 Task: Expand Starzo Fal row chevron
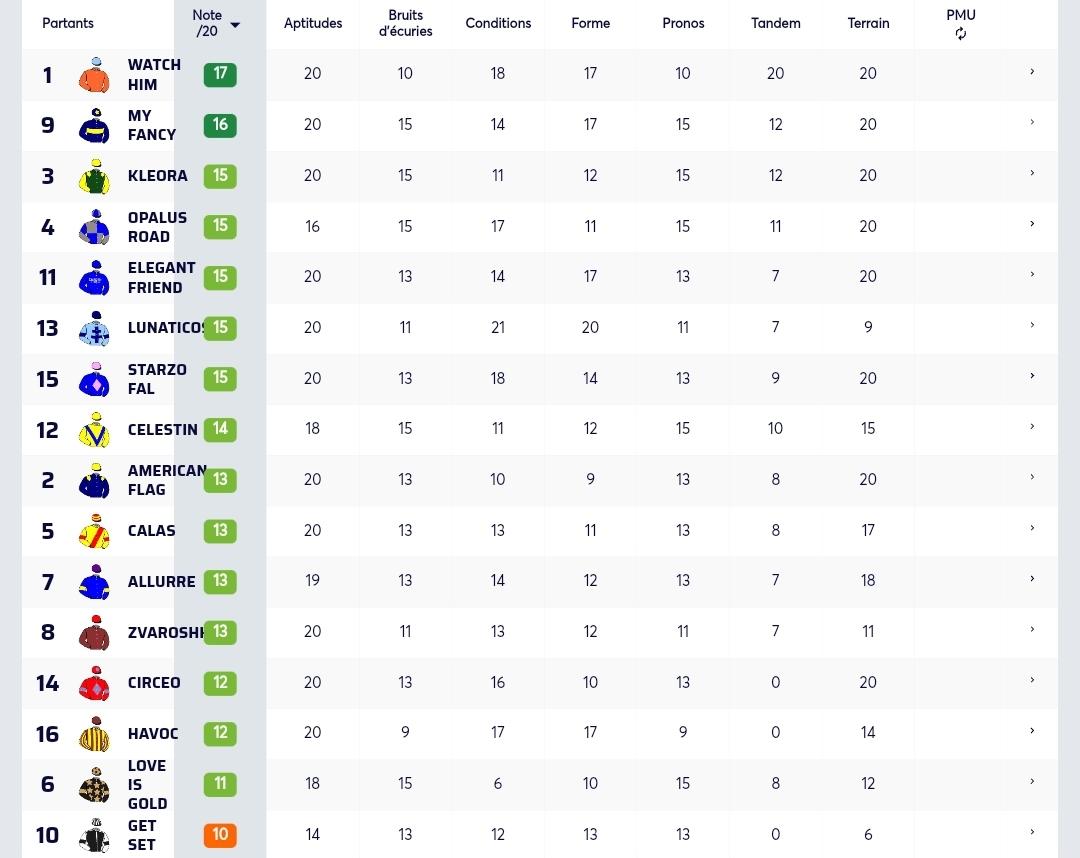(1032, 376)
